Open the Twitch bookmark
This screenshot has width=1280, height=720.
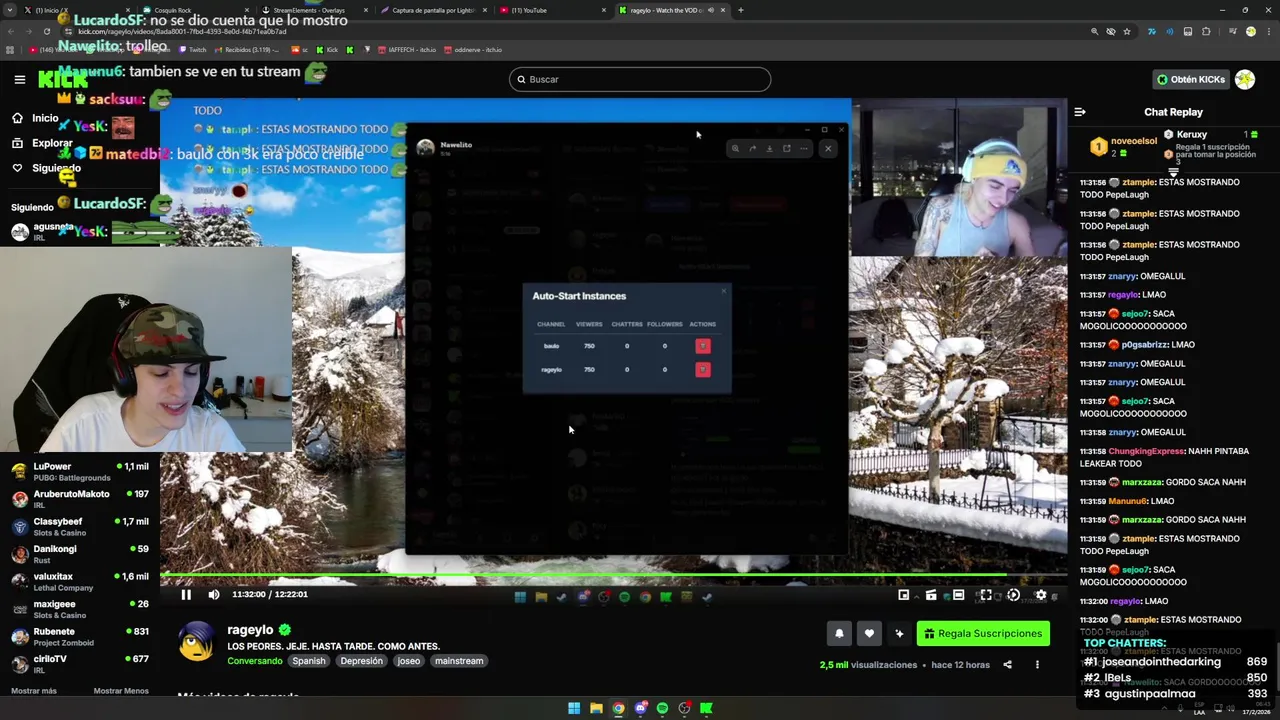[x=193, y=49]
